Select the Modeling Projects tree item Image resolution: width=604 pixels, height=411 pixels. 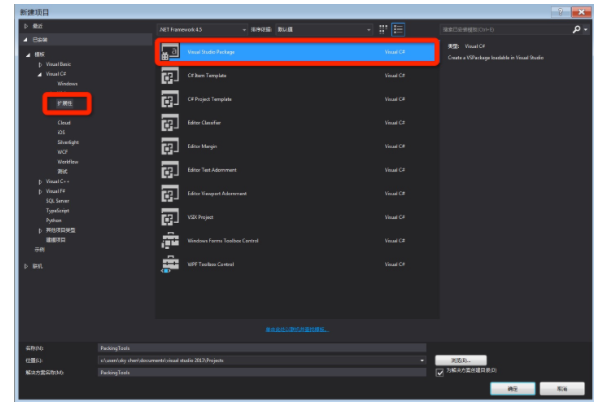pyautogui.click(x=56, y=240)
